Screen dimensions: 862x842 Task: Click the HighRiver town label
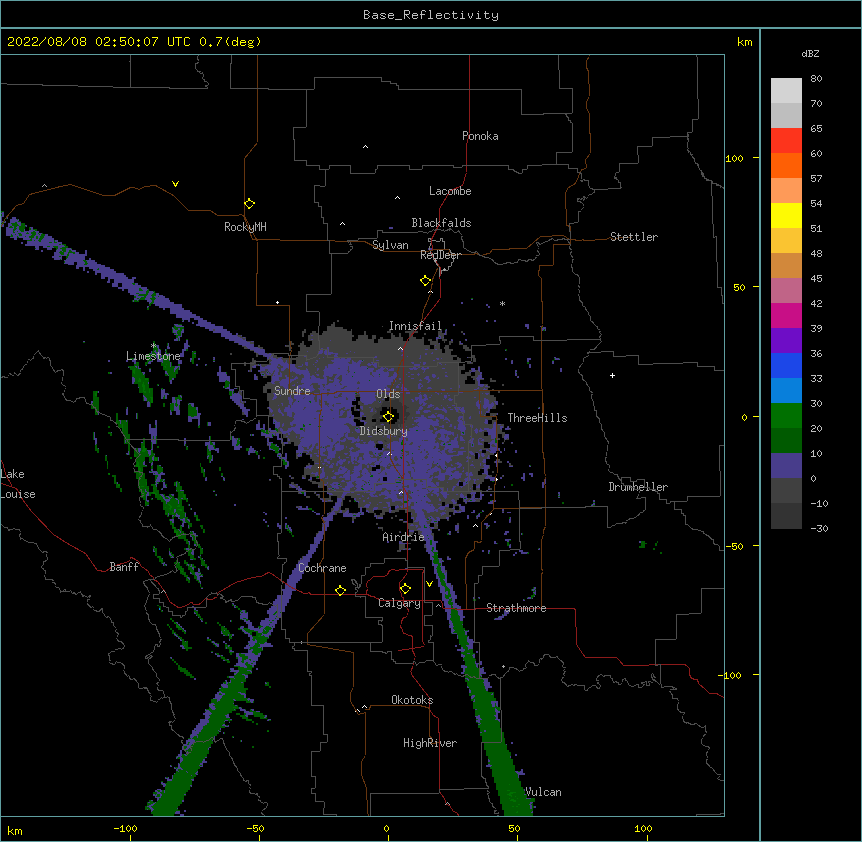click(430, 743)
